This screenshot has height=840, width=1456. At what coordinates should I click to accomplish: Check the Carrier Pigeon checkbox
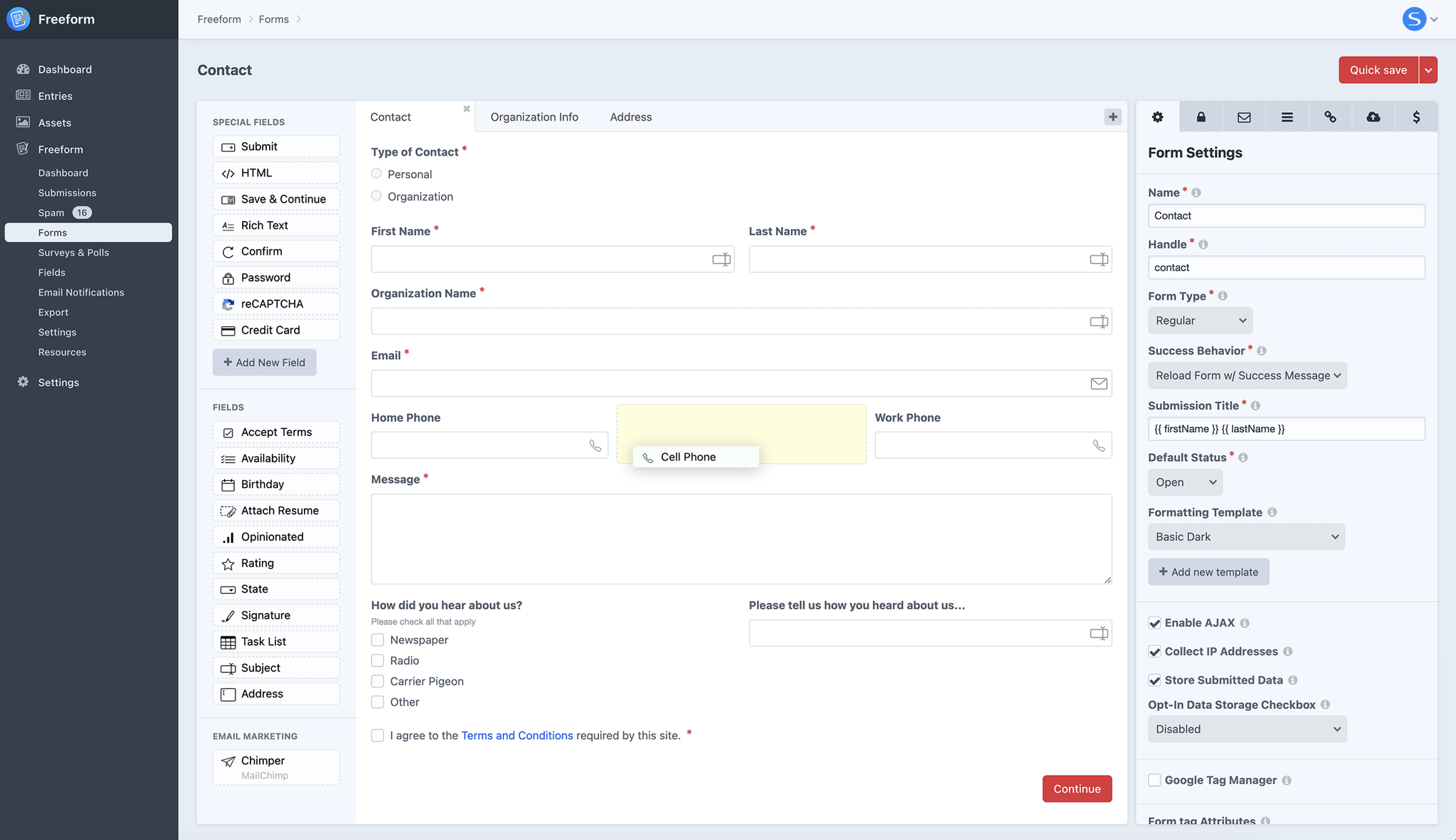(x=378, y=681)
